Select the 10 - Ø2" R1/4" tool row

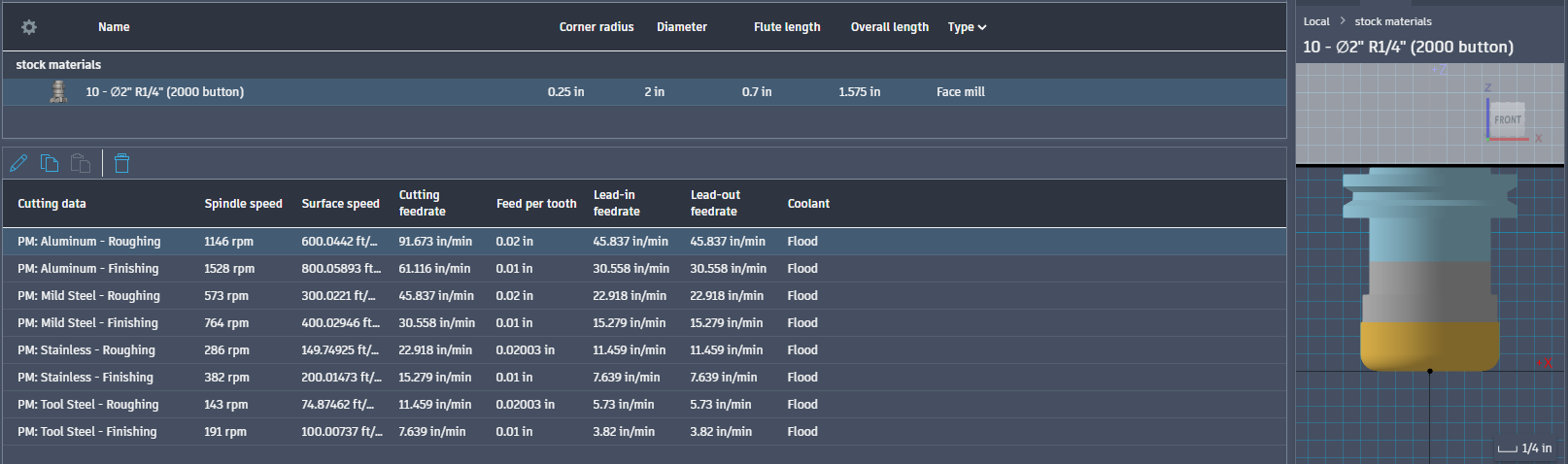click(644, 92)
